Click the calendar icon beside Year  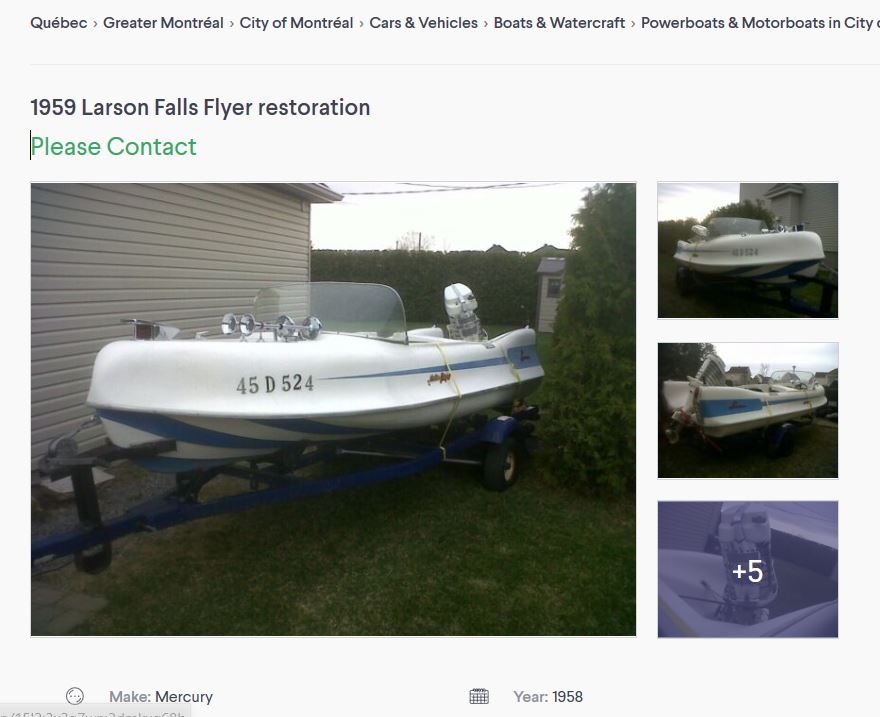point(479,696)
